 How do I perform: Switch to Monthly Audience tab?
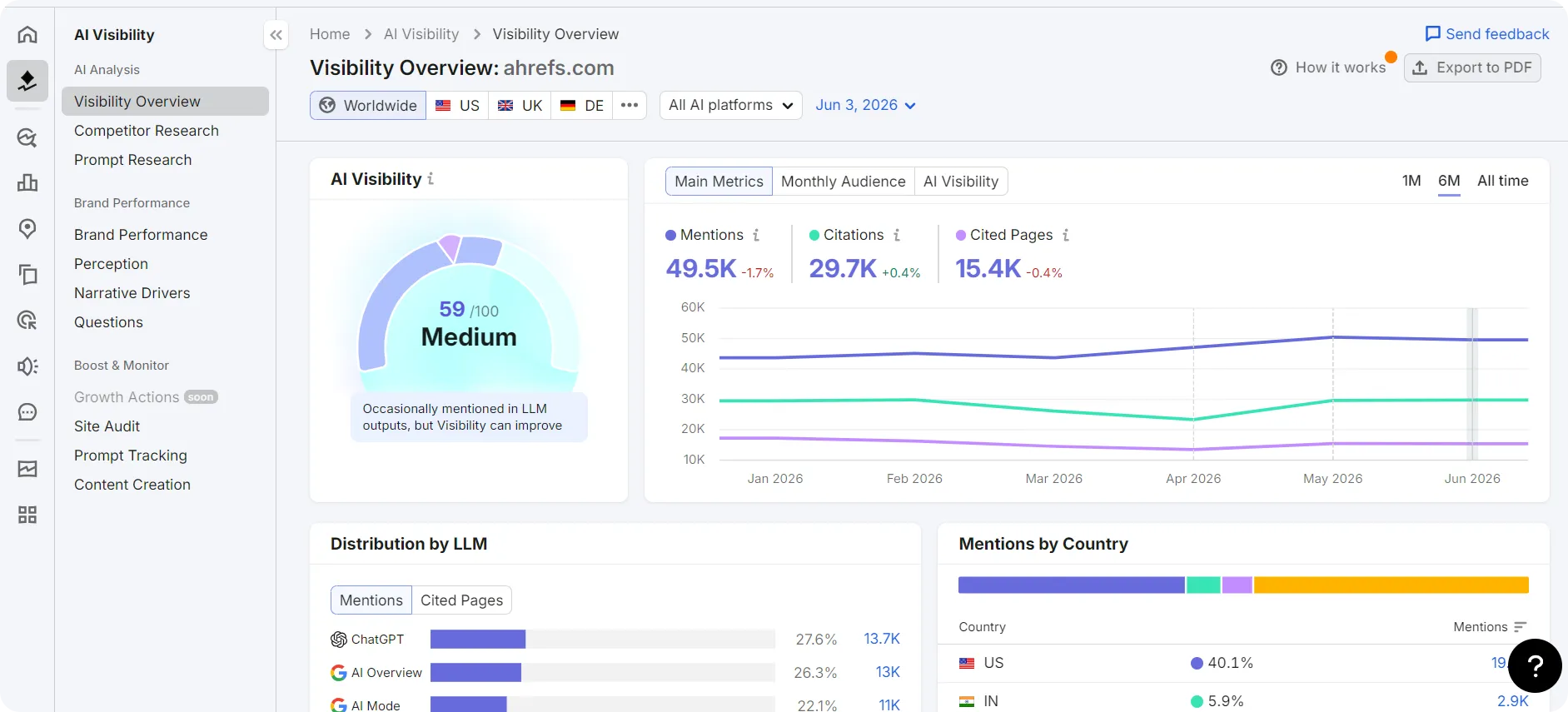click(x=843, y=182)
